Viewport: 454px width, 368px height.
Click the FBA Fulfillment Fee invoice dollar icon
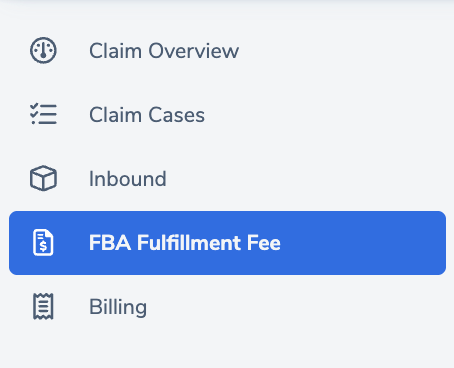pos(43,242)
